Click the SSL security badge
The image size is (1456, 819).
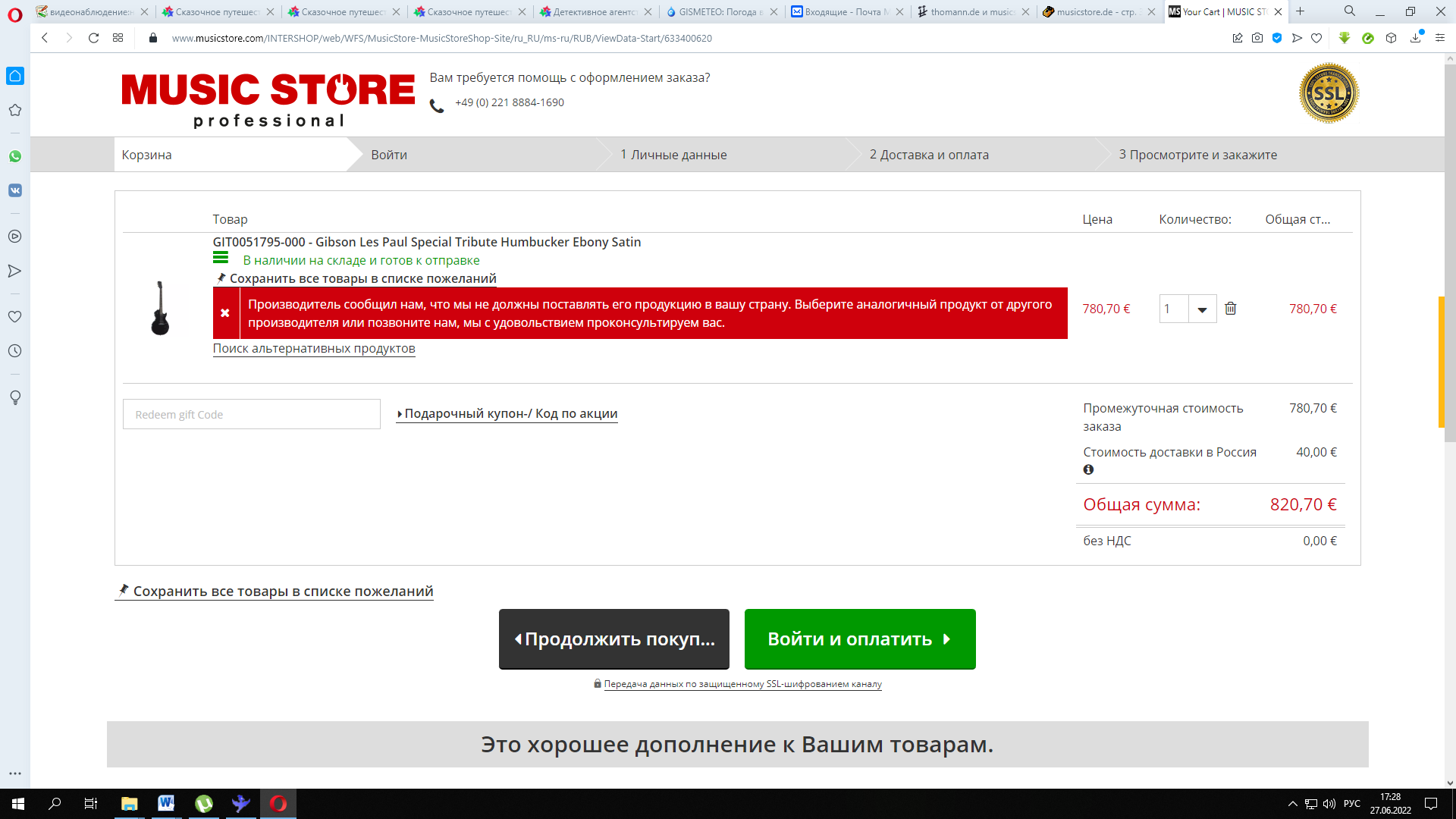1329,93
